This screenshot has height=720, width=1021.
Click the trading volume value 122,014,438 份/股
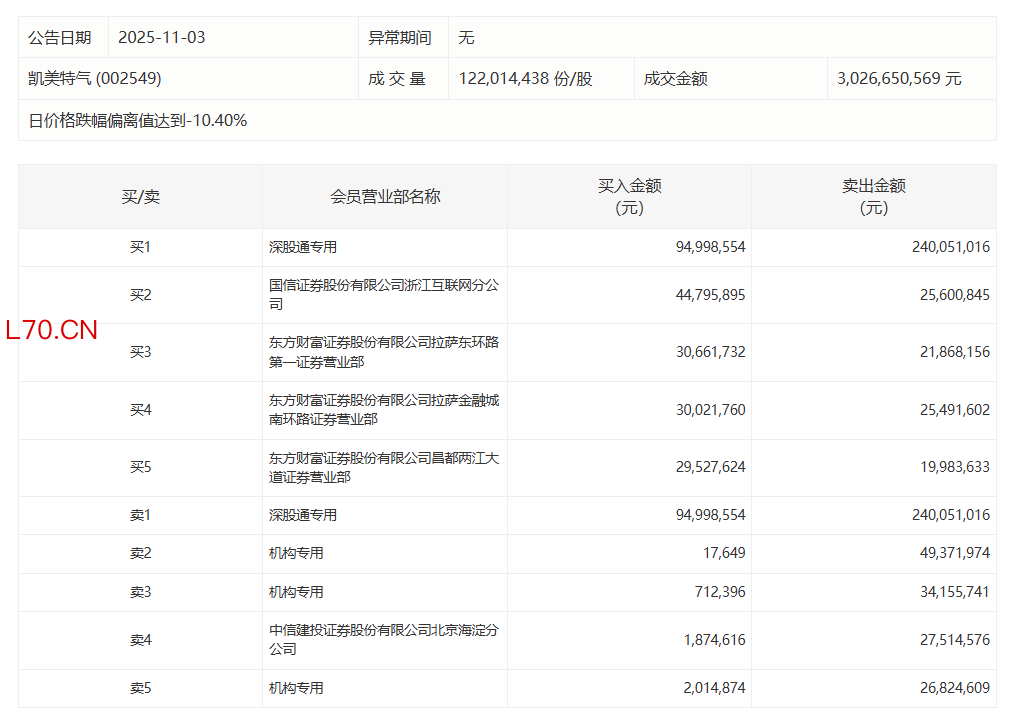pos(525,78)
